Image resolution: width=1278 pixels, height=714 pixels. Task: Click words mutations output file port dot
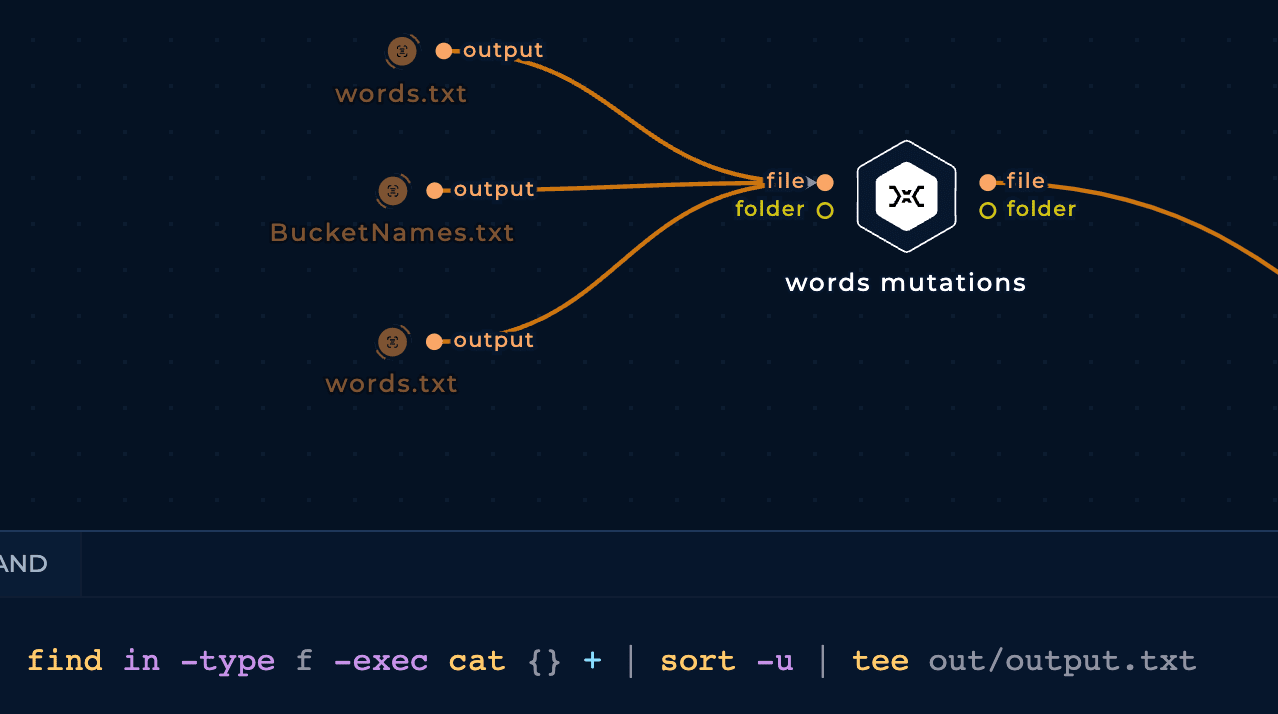988,182
